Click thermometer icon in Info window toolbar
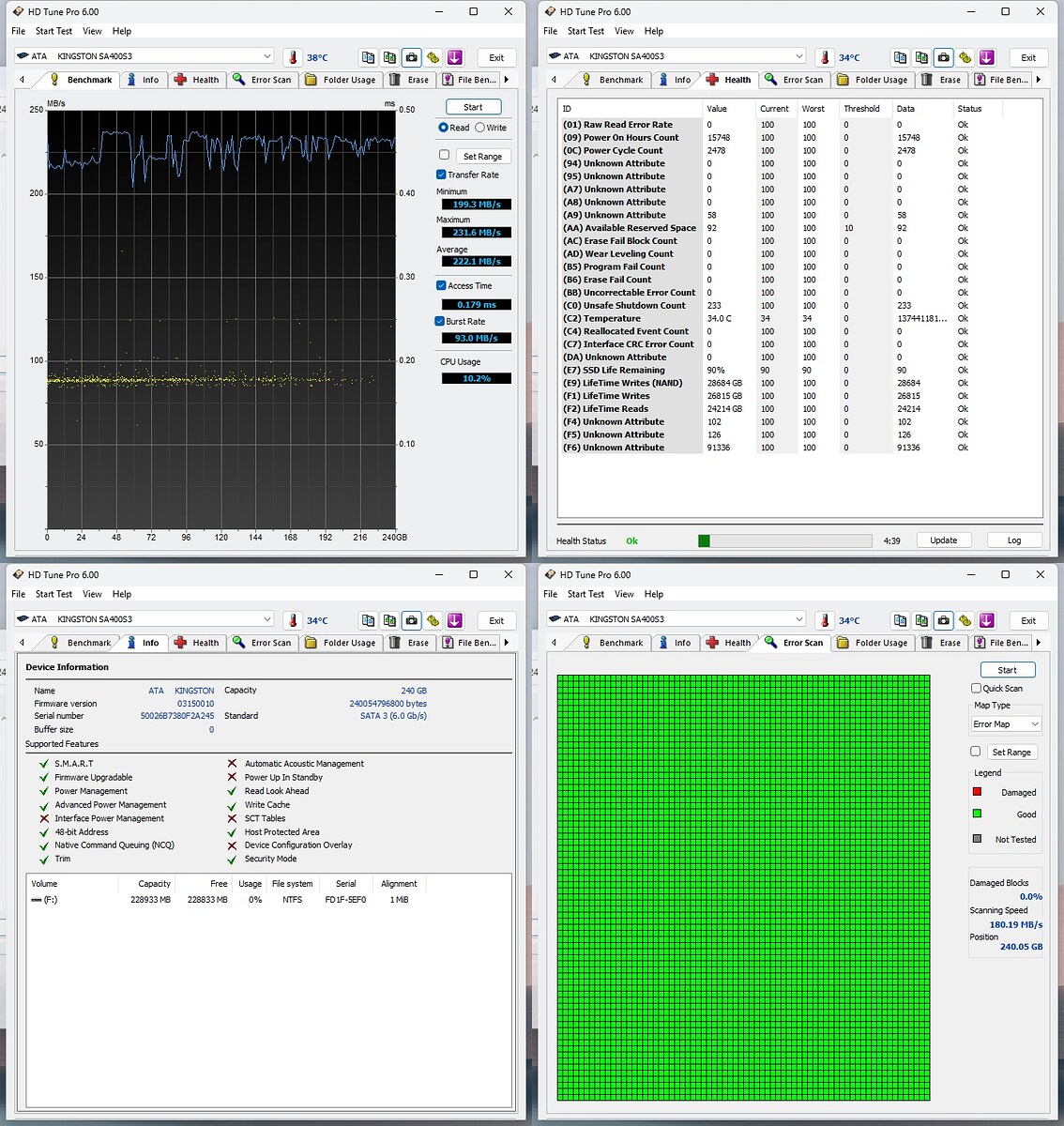Viewport: 1064px width, 1126px height. coord(293,620)
